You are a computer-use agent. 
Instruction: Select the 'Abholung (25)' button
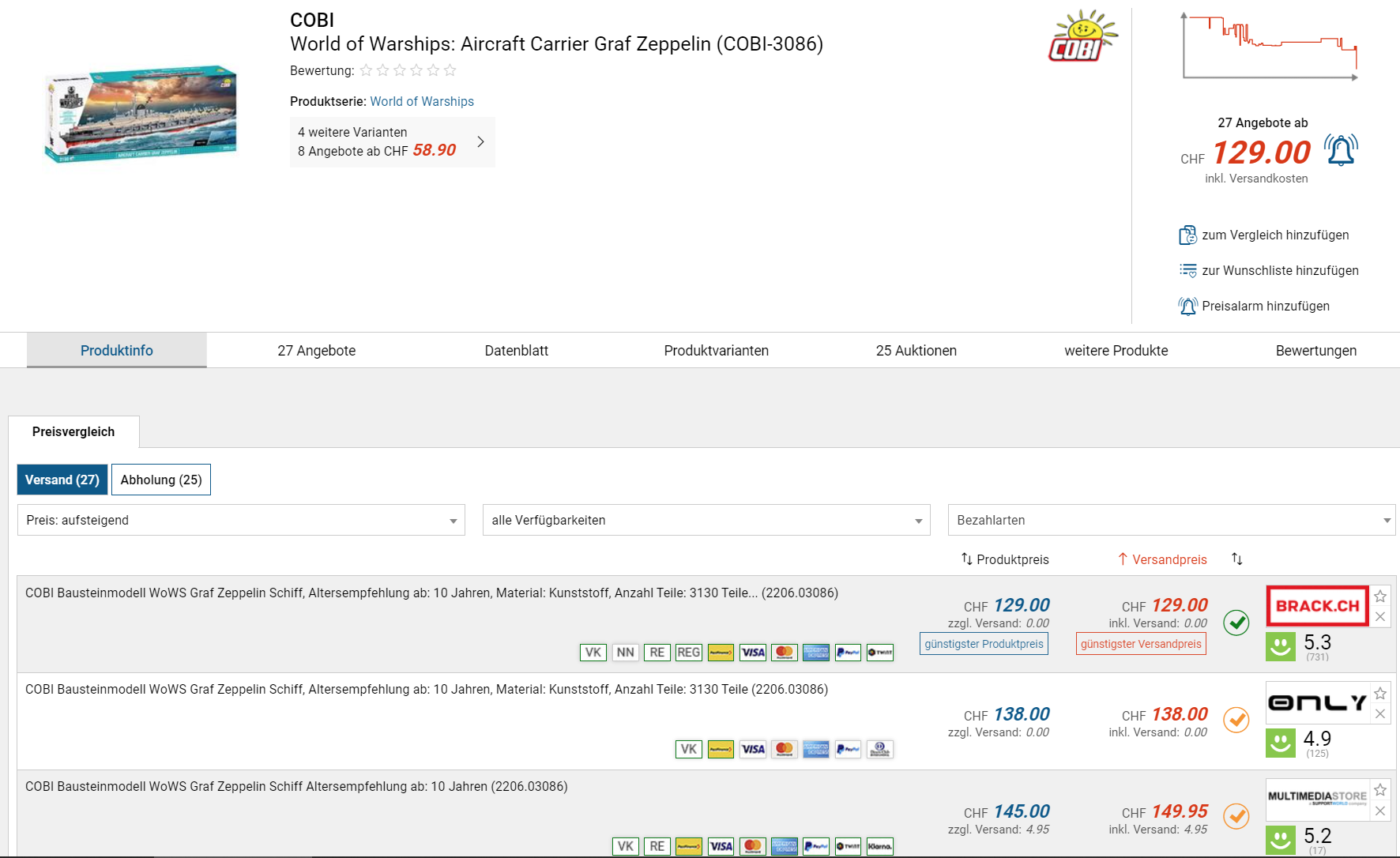coord(161,480)
